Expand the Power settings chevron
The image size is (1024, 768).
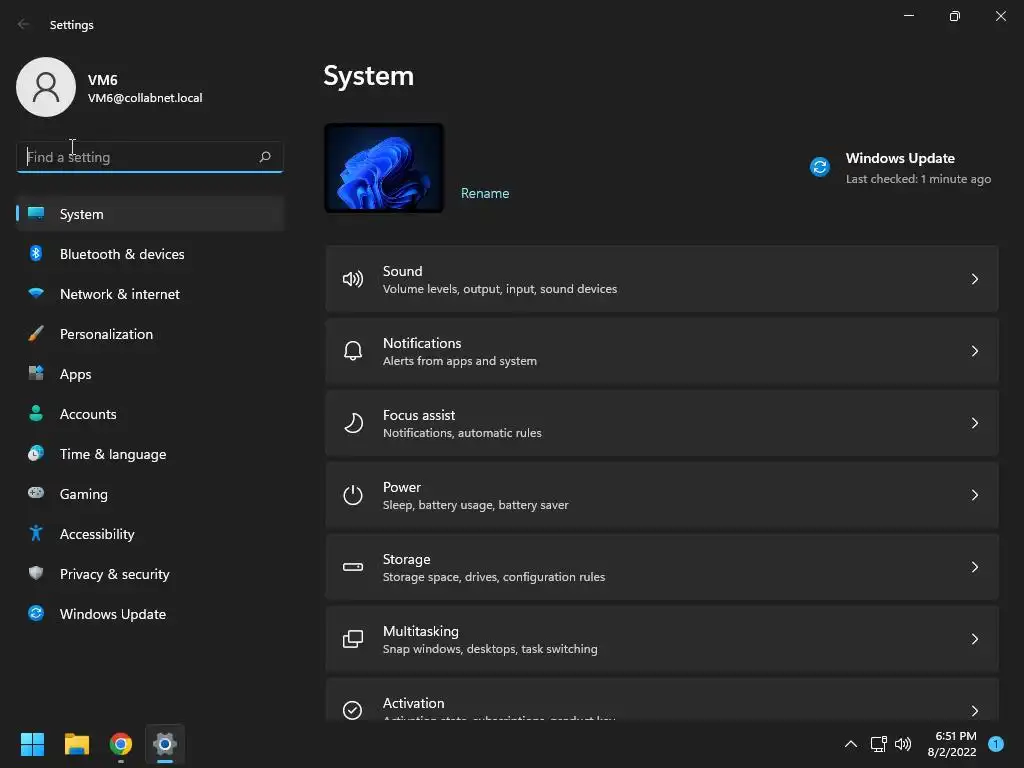click(974, 495)
